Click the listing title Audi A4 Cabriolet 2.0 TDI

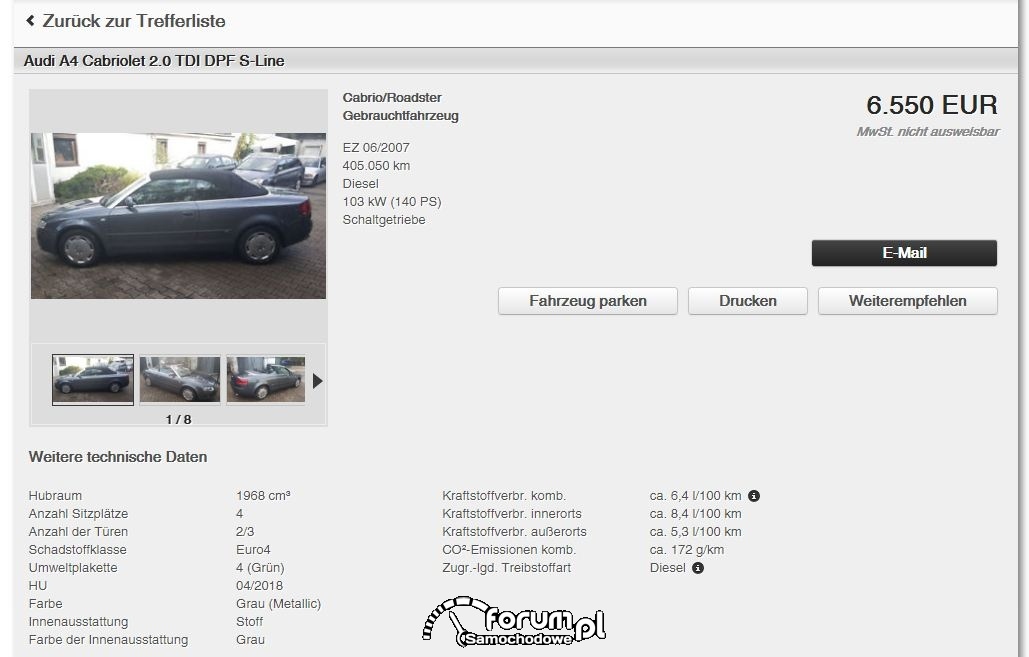[154, 61]
